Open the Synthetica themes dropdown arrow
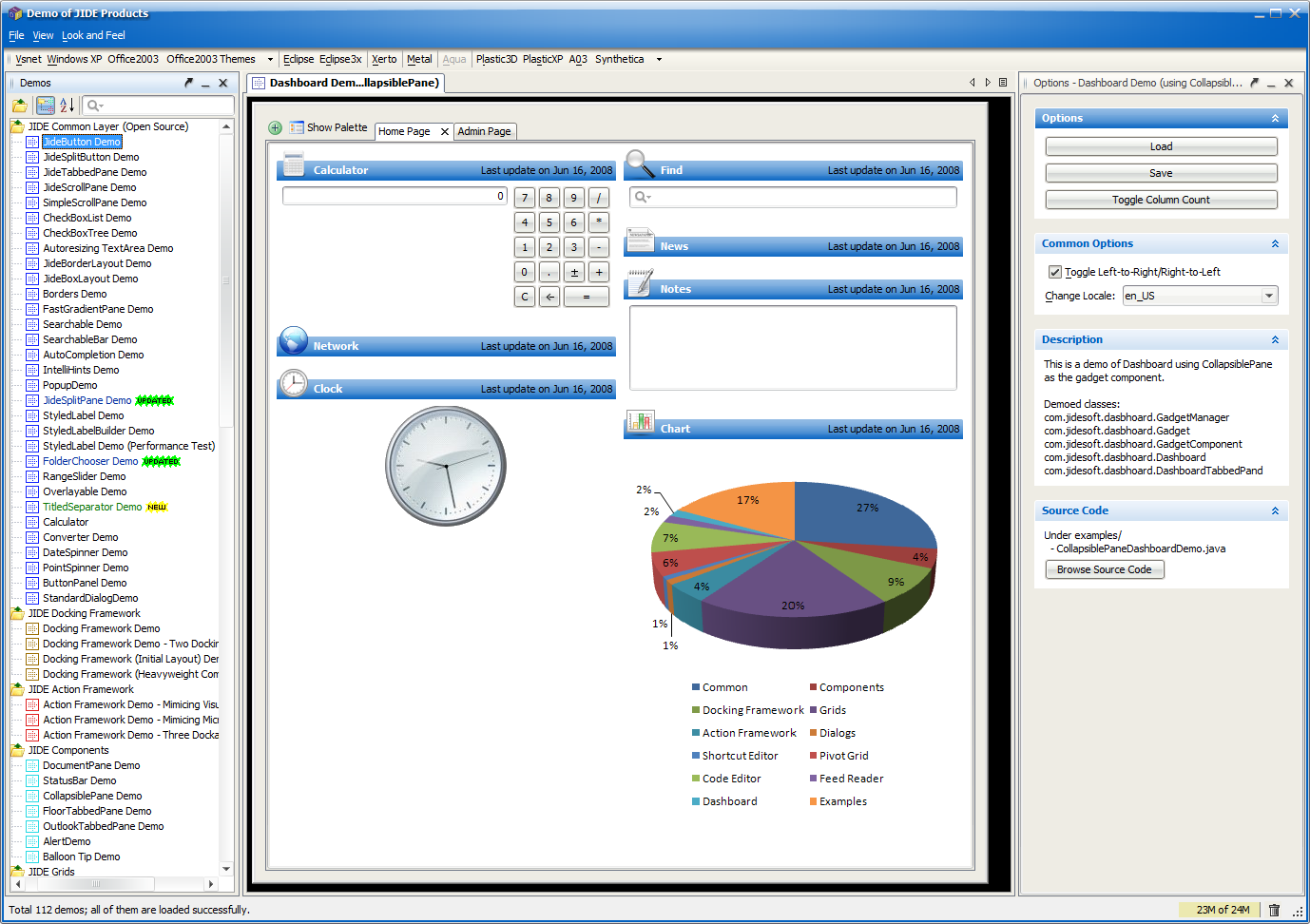The width and height of the screenshot is (1310, 924). point(659,59)
